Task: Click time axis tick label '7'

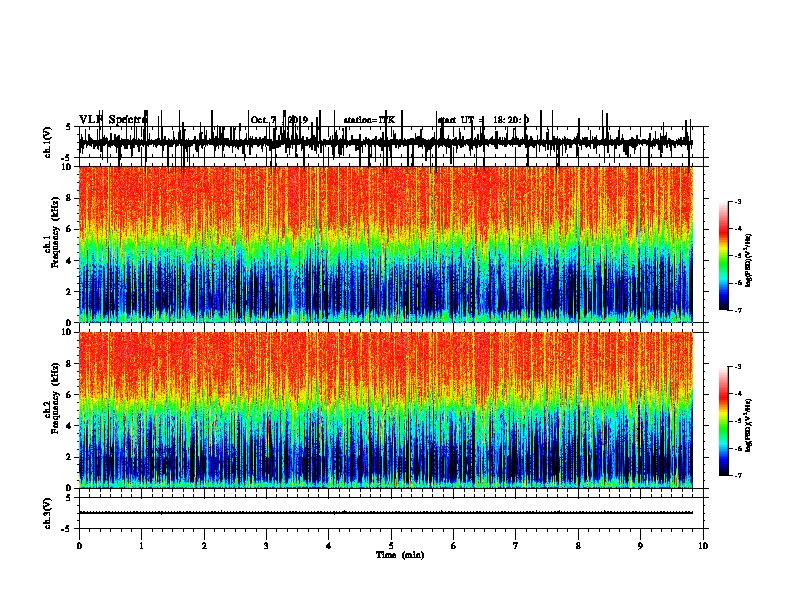Action: pos(516,546)
